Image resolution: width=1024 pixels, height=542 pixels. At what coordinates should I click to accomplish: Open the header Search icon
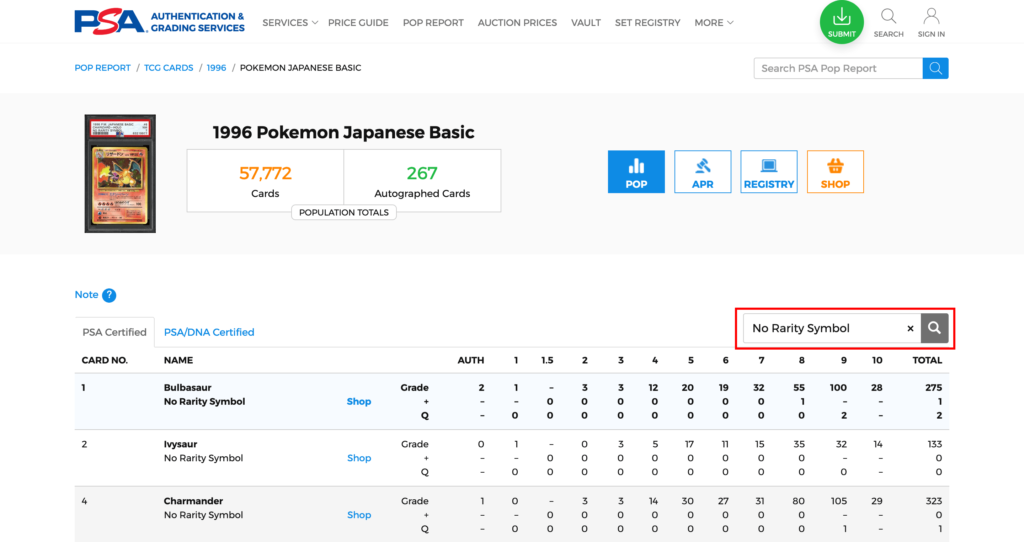pyautogui.click(x=888, y=22)
